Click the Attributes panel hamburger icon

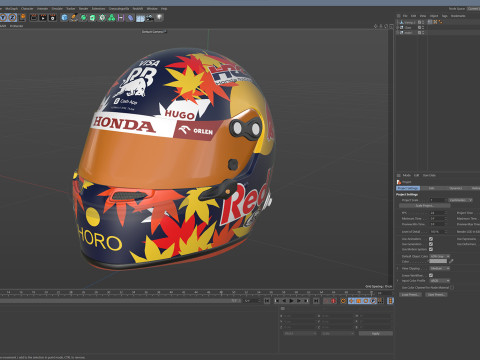[398, 175]
